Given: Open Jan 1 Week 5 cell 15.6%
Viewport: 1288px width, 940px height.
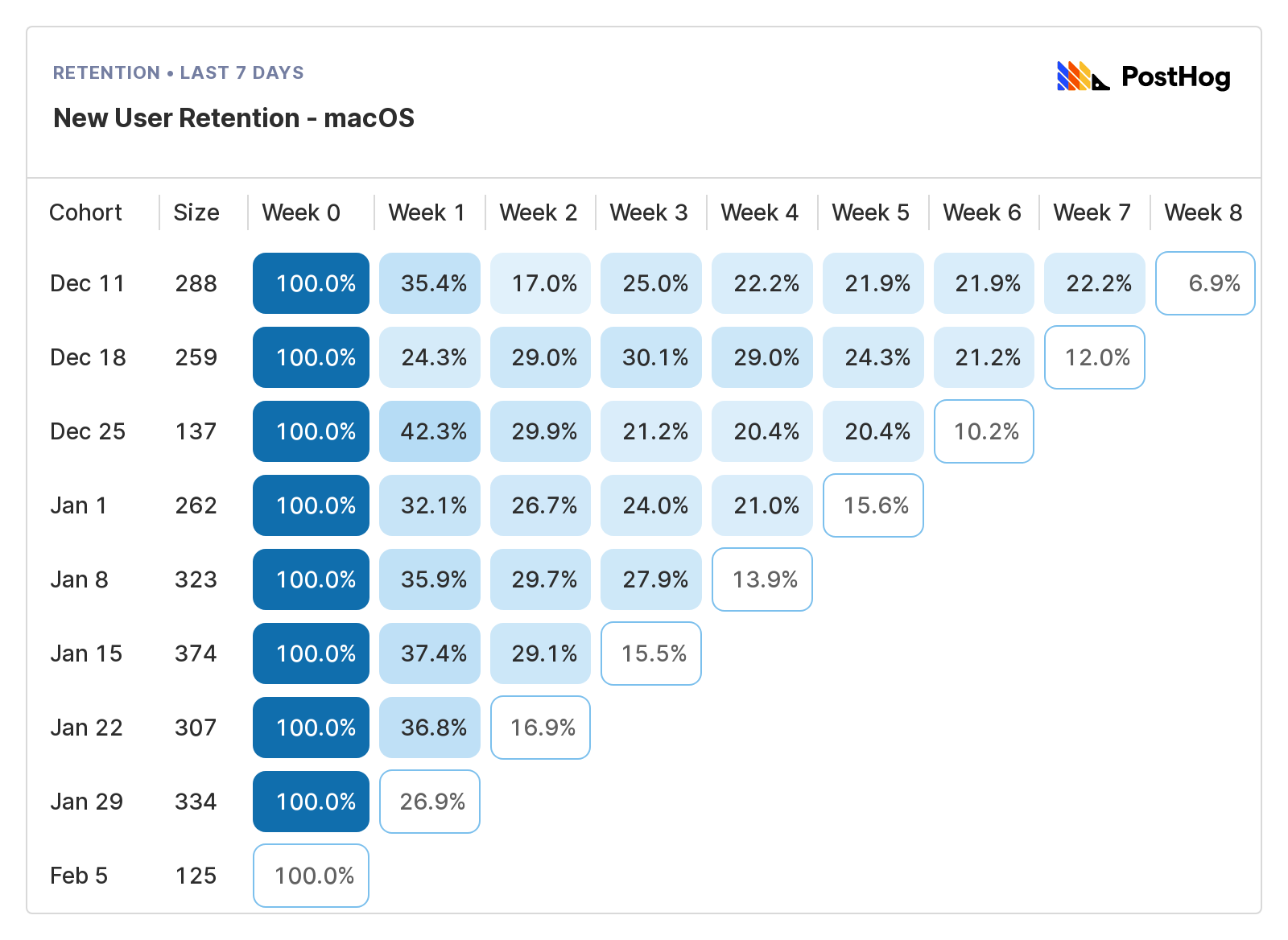Looking at the screenshot, I should tap(873, 505).
